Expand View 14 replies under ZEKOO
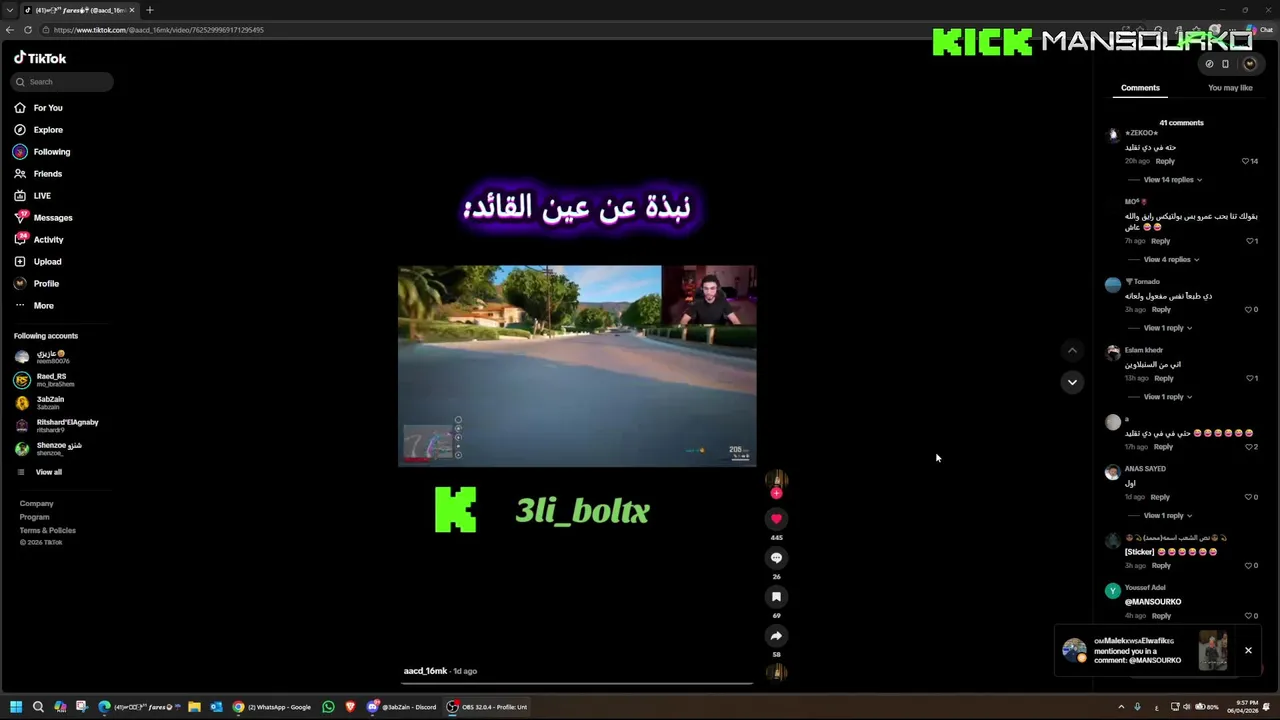The image size is (1280, 720). pos(1172,180)
